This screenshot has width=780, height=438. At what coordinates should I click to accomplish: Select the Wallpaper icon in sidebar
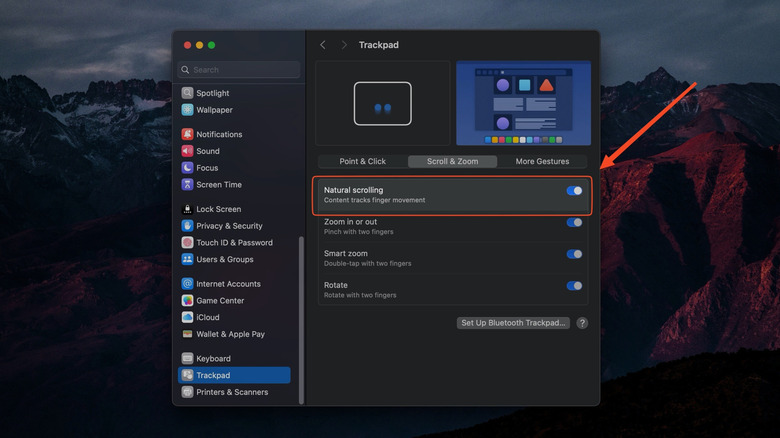pyautogui.click(x=187, y=110)
